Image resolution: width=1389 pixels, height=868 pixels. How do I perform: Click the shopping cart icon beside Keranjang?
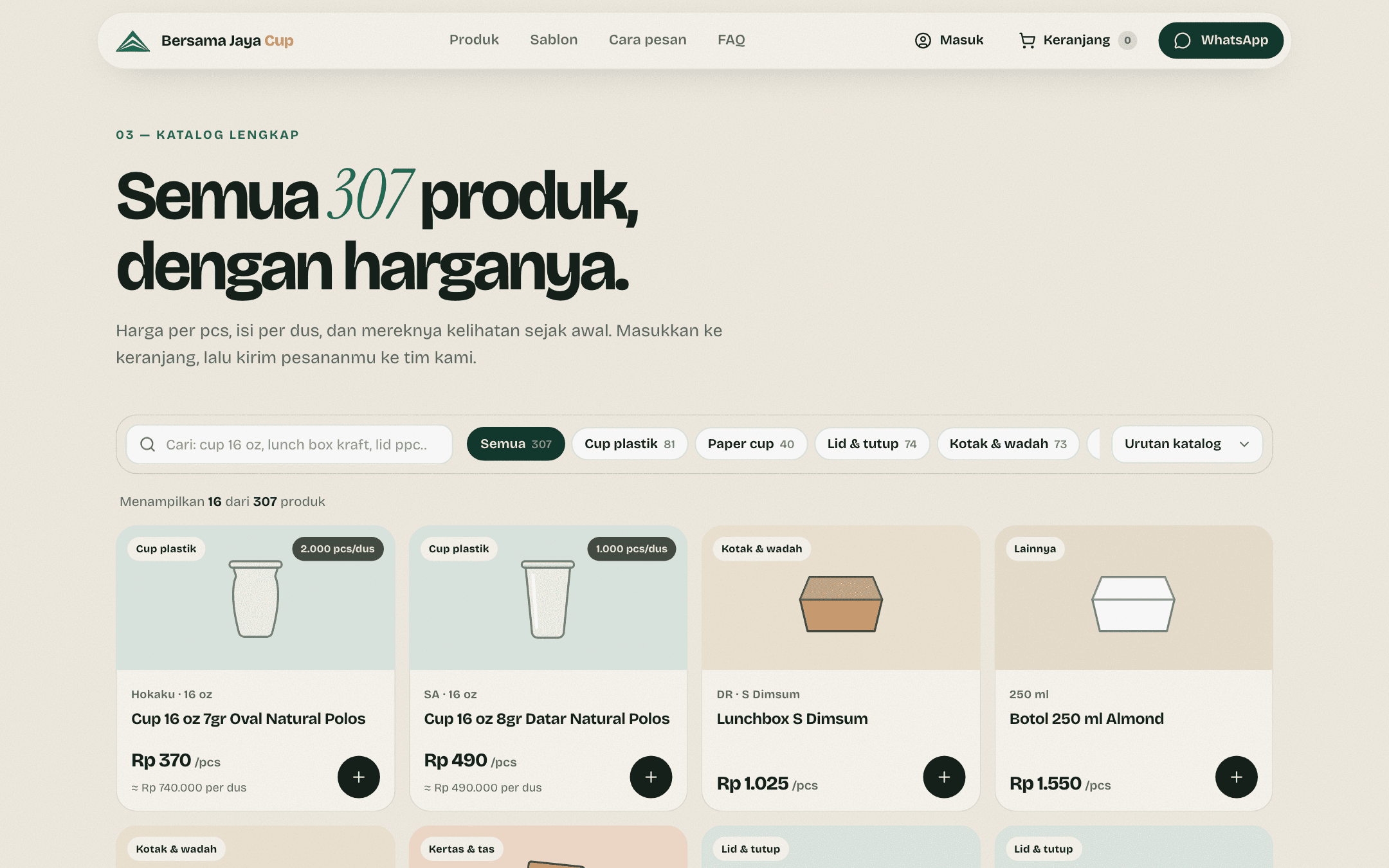click(x=1027, y=41)
